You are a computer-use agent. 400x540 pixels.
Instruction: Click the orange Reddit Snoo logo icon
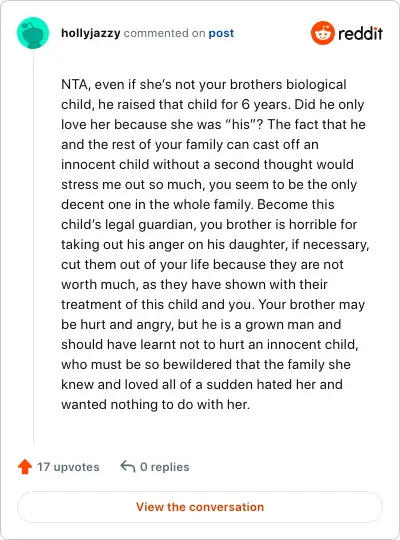point(322,33)
